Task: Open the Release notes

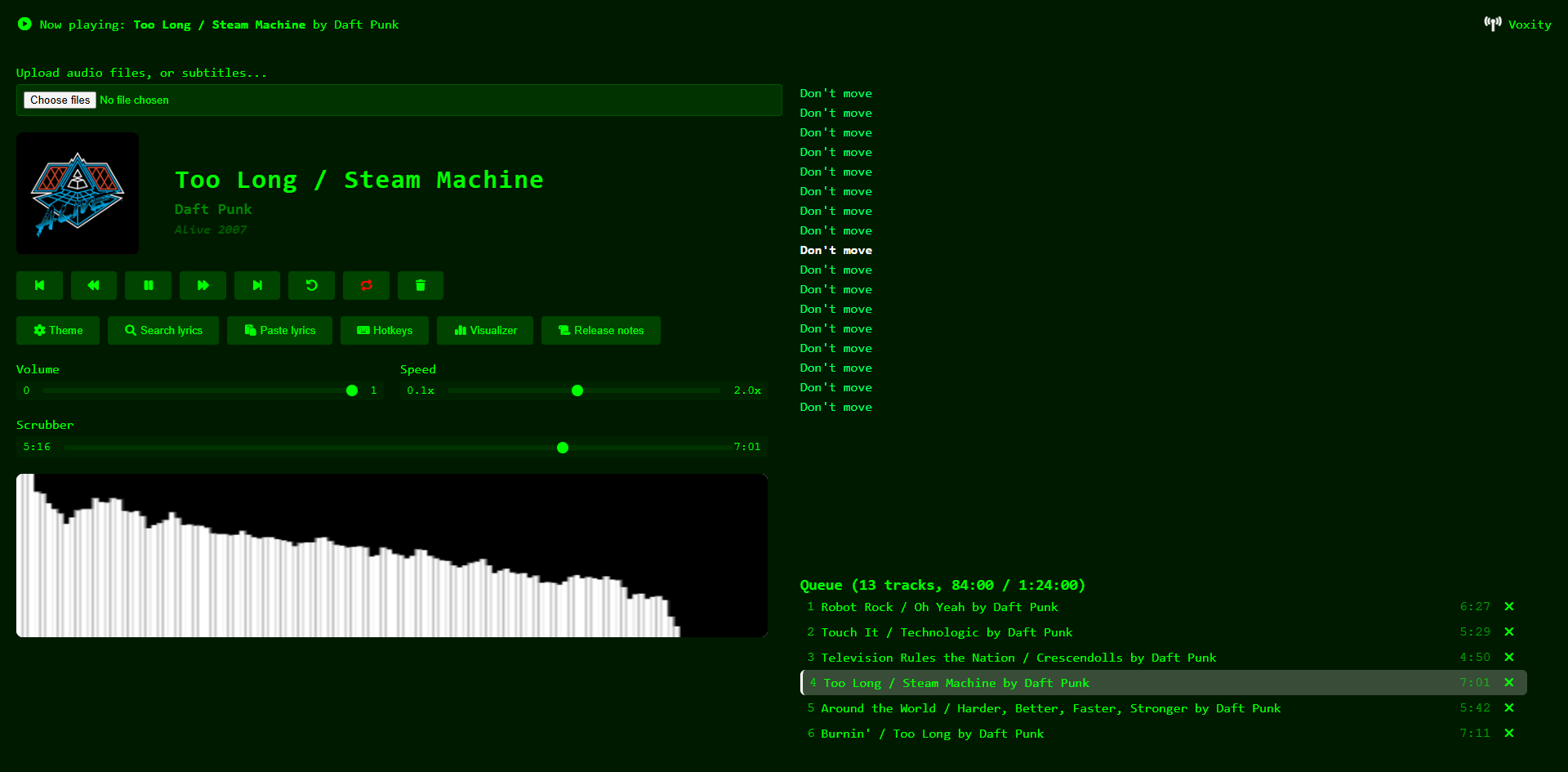Action: (601, 330)
